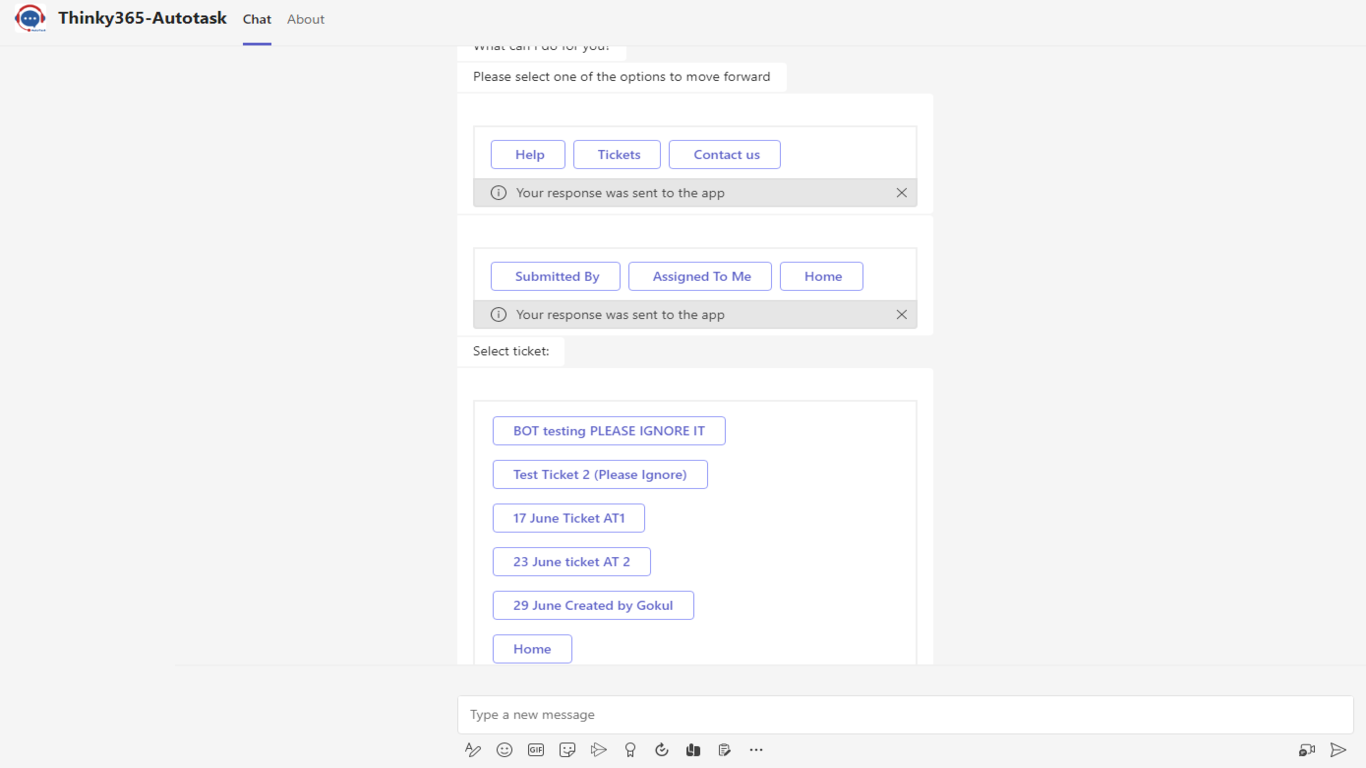This screenshot has height=768, width=1366.
Task: Click the "Type a new message" field
Action: coord(905,715)
